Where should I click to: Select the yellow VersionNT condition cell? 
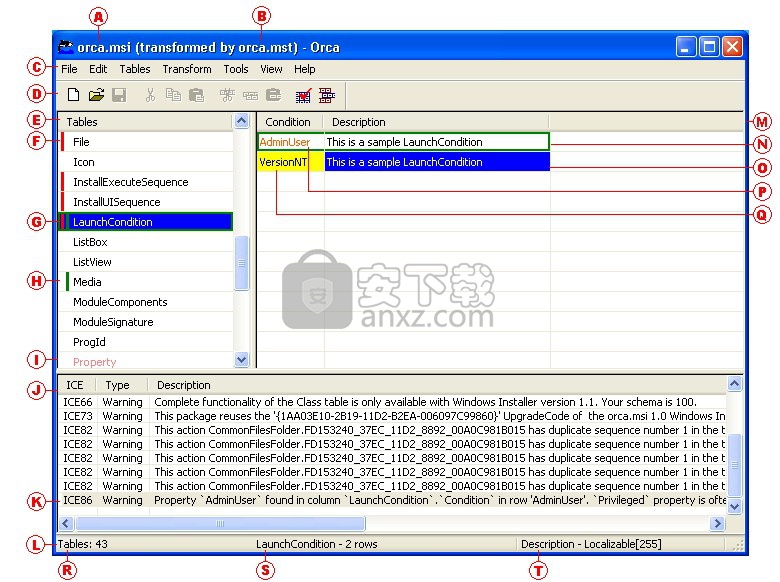291,162
